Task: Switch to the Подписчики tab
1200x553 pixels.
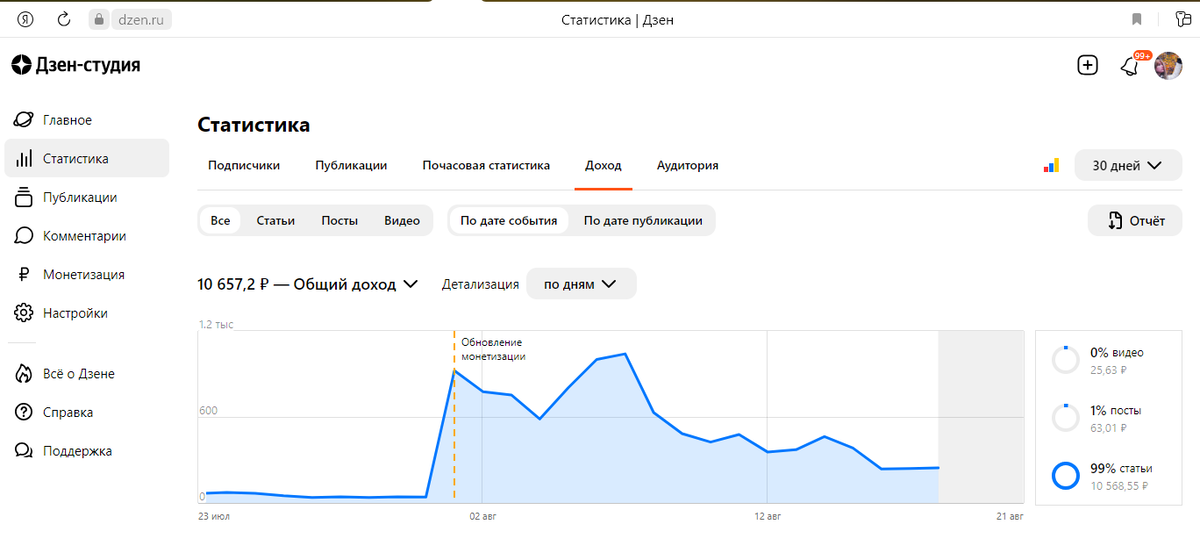Action: point(244,166)
